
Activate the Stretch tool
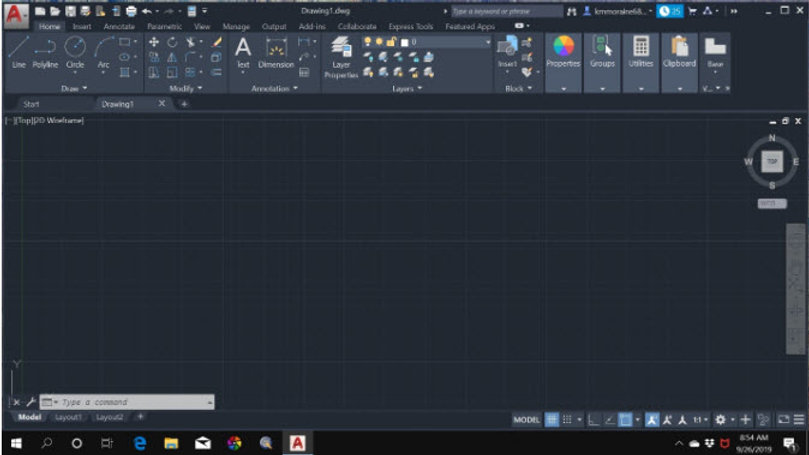(154, 72)
